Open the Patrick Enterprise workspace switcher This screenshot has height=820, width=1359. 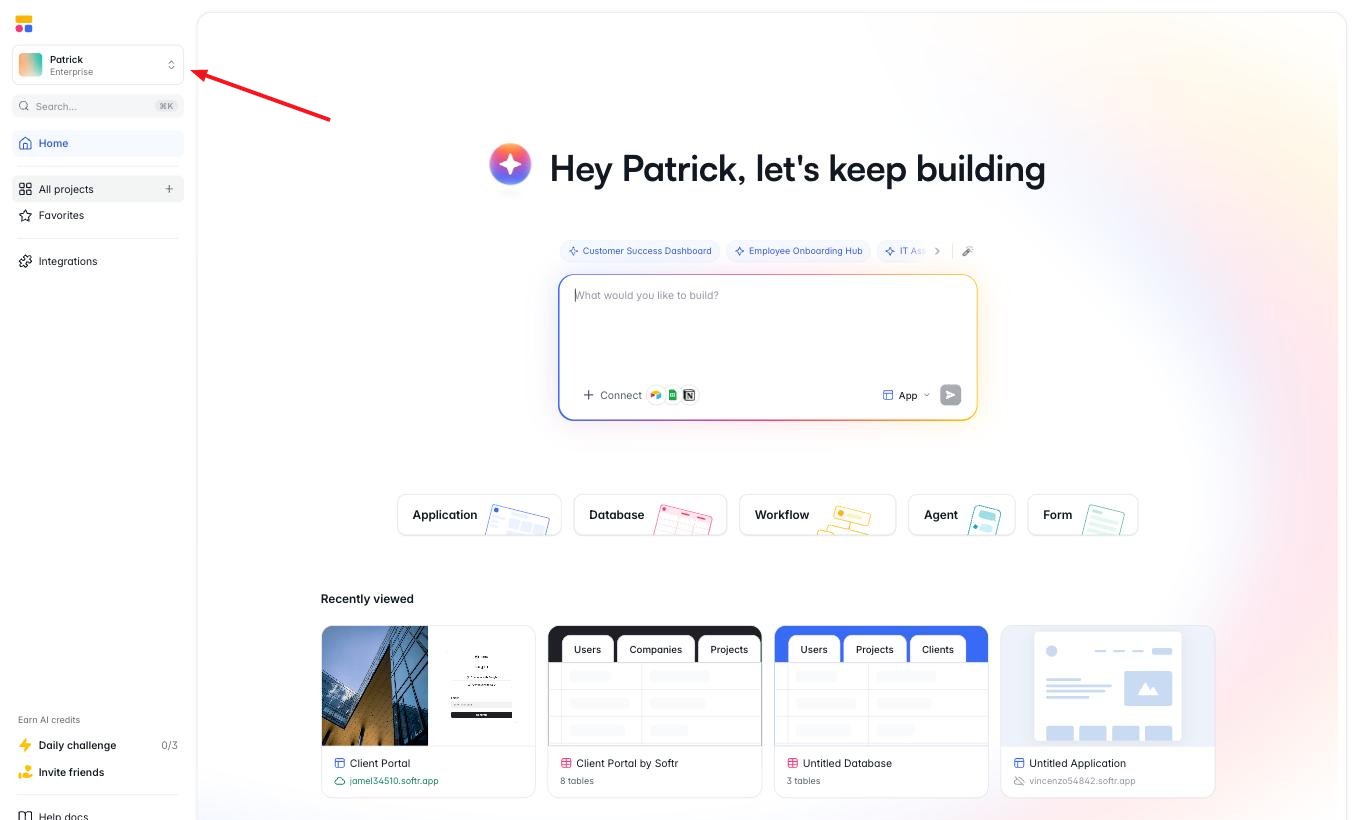click(x=98, y=65)
